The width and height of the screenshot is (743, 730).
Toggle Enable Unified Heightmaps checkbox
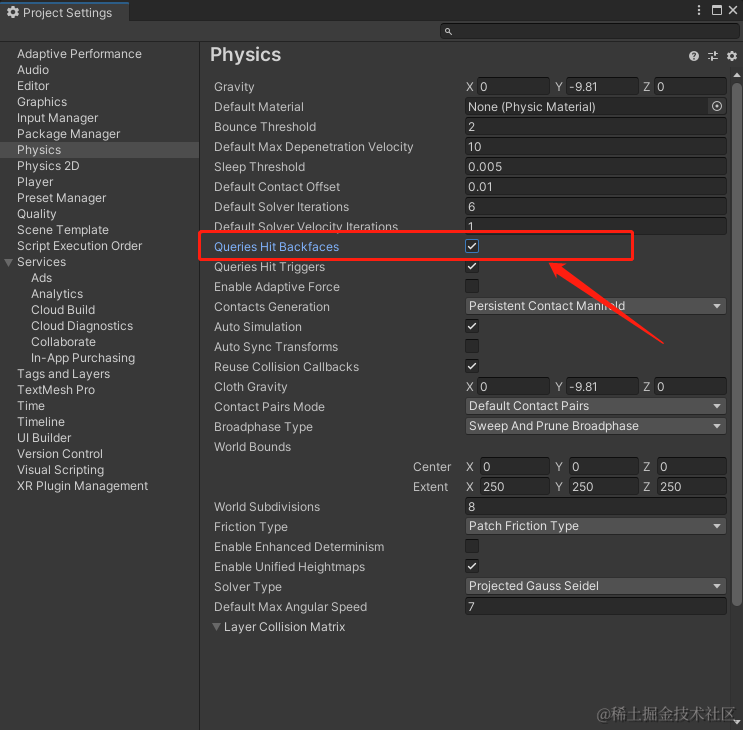[x=472, y=566]
